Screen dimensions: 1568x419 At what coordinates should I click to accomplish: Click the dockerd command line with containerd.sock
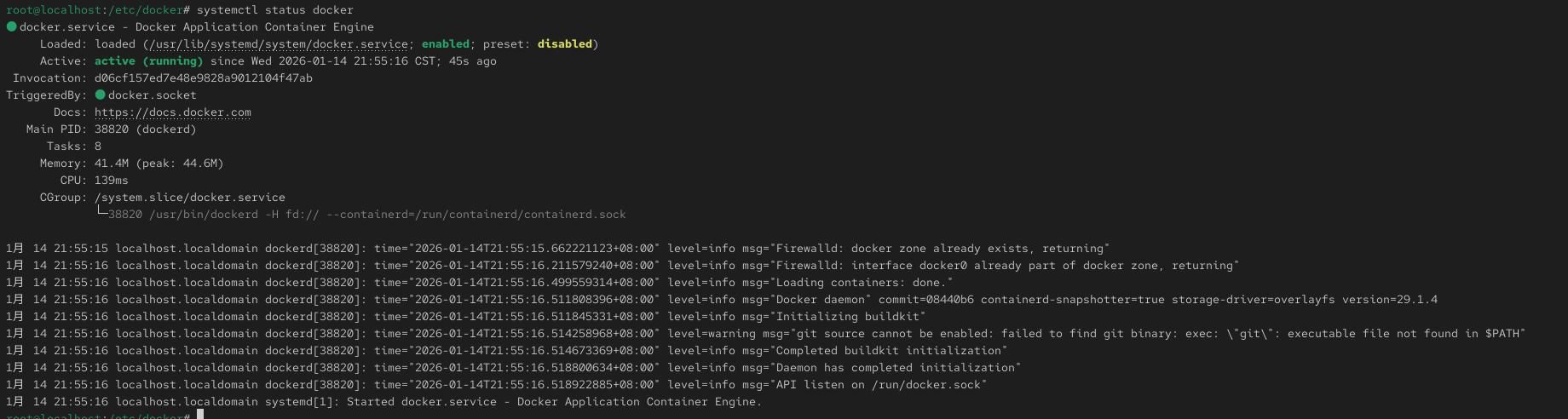click(367, 215)
